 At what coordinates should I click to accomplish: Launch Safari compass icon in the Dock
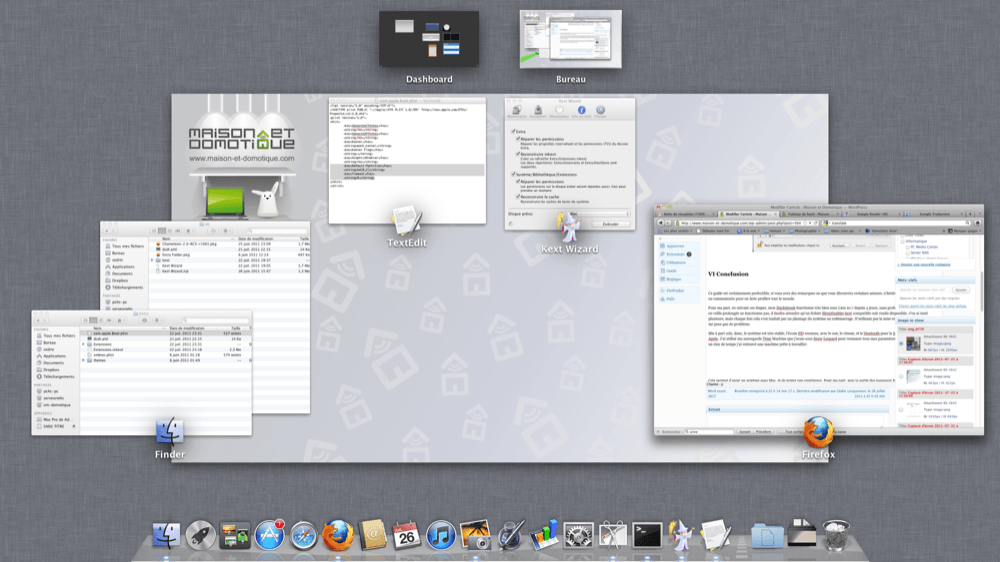304,535
